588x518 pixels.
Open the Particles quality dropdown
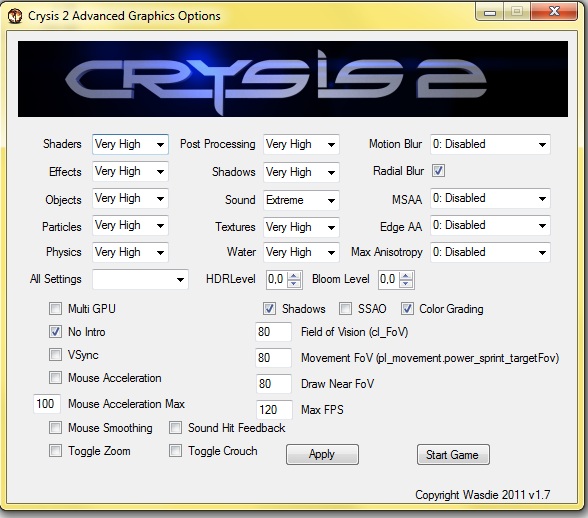point(130,225)
